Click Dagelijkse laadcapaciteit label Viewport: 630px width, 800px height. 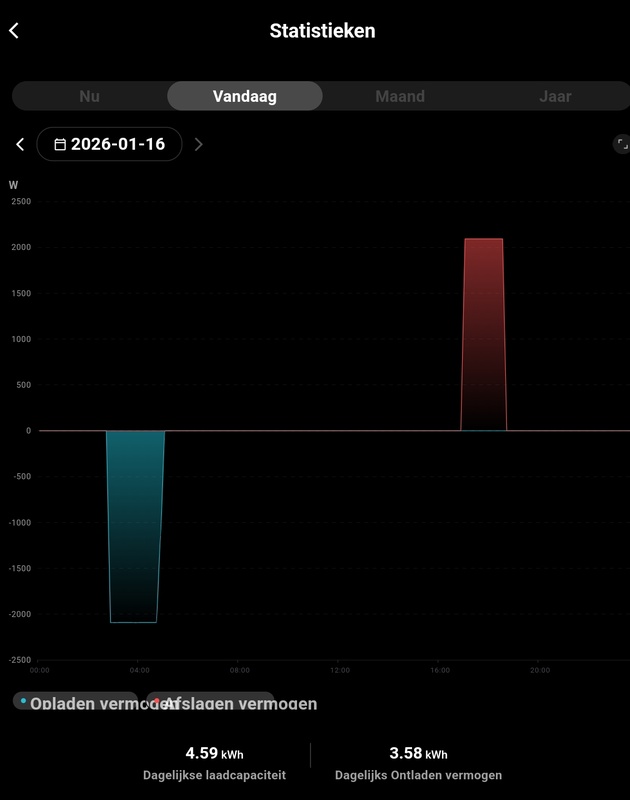coord(214,775)
